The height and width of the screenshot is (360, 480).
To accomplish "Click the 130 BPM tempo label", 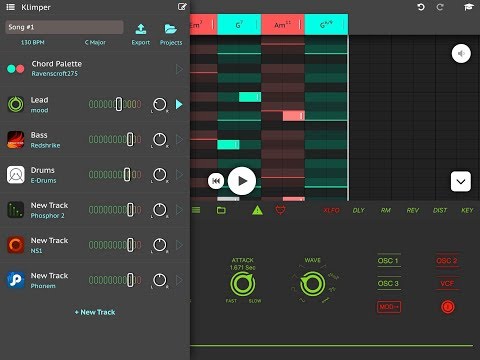I will click(32, 42).
